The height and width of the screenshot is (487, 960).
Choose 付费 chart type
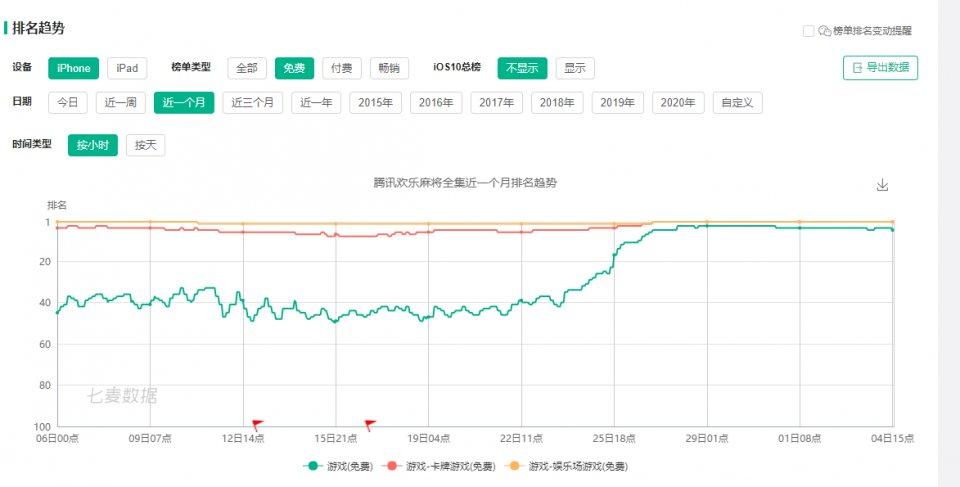point(342,68)
